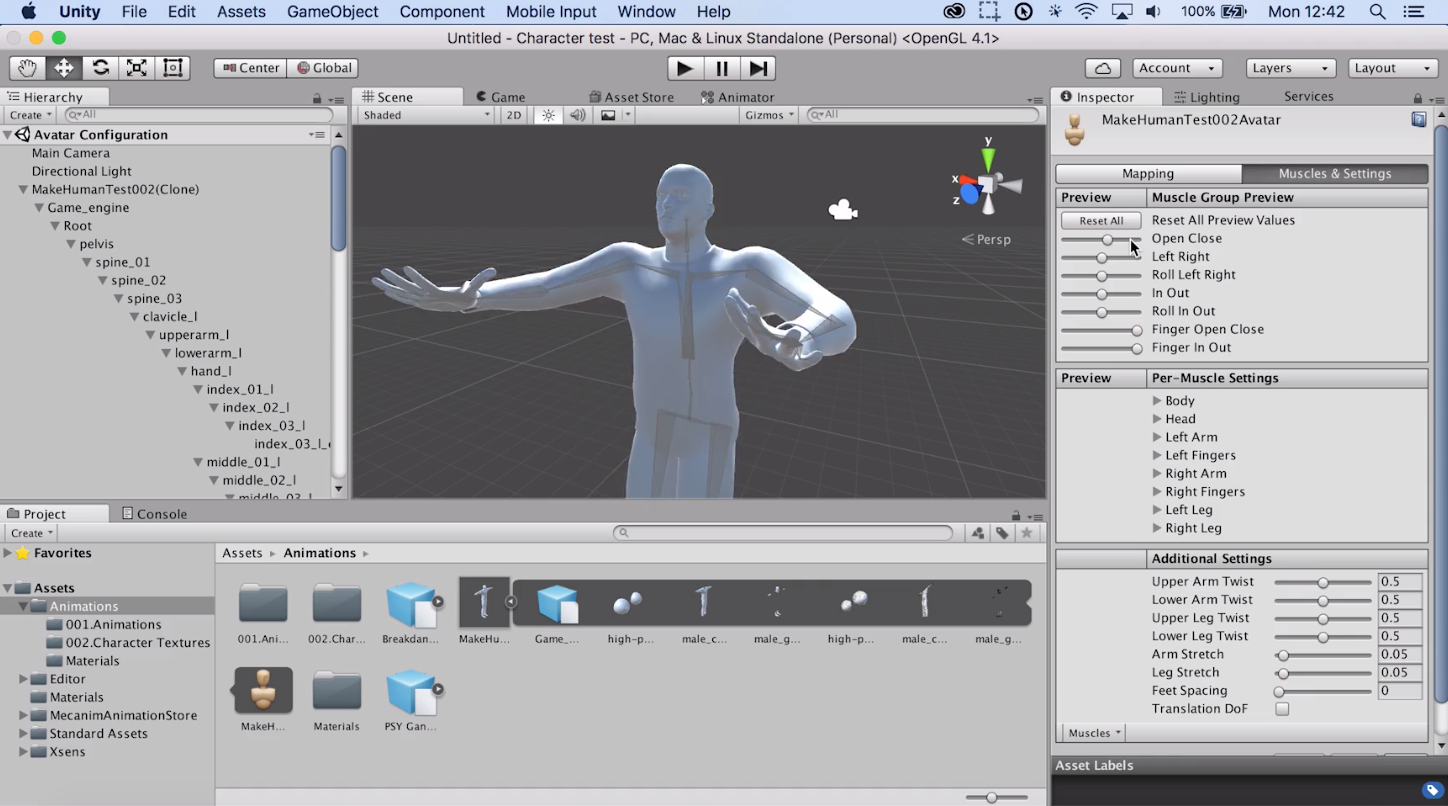Open the GameObject menu

click(x=332, y=12)
